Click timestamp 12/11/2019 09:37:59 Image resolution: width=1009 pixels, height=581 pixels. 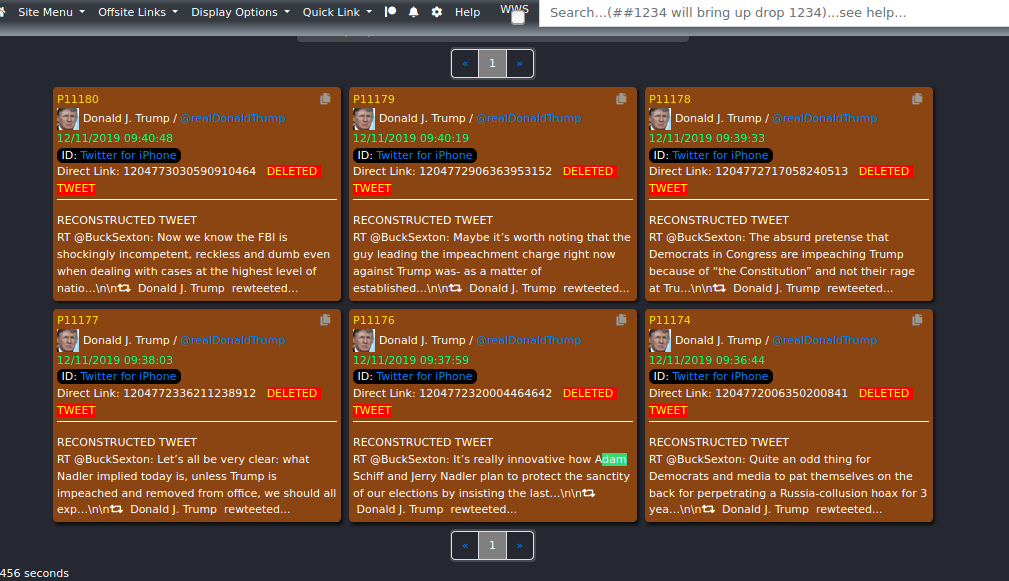[411, 360]
